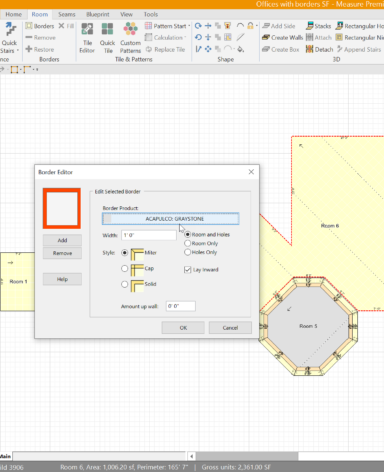Open the quick access toolbar customize arrow
384x474 pixels.
pyautogui.click(x=37, y=69)
